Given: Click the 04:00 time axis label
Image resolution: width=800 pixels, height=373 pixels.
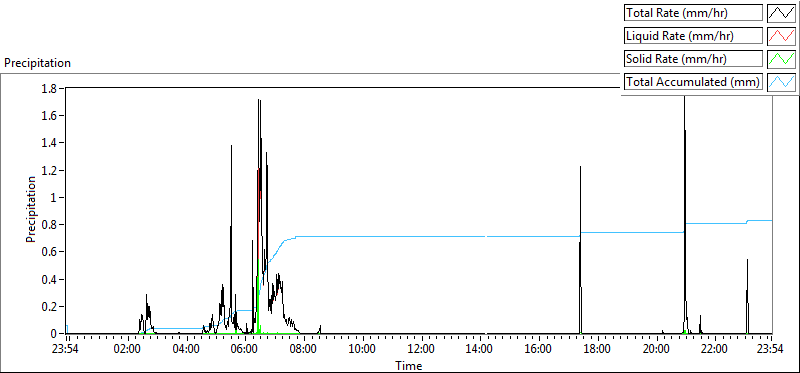Looking at the screenshot, I should [x=186, y=350].
